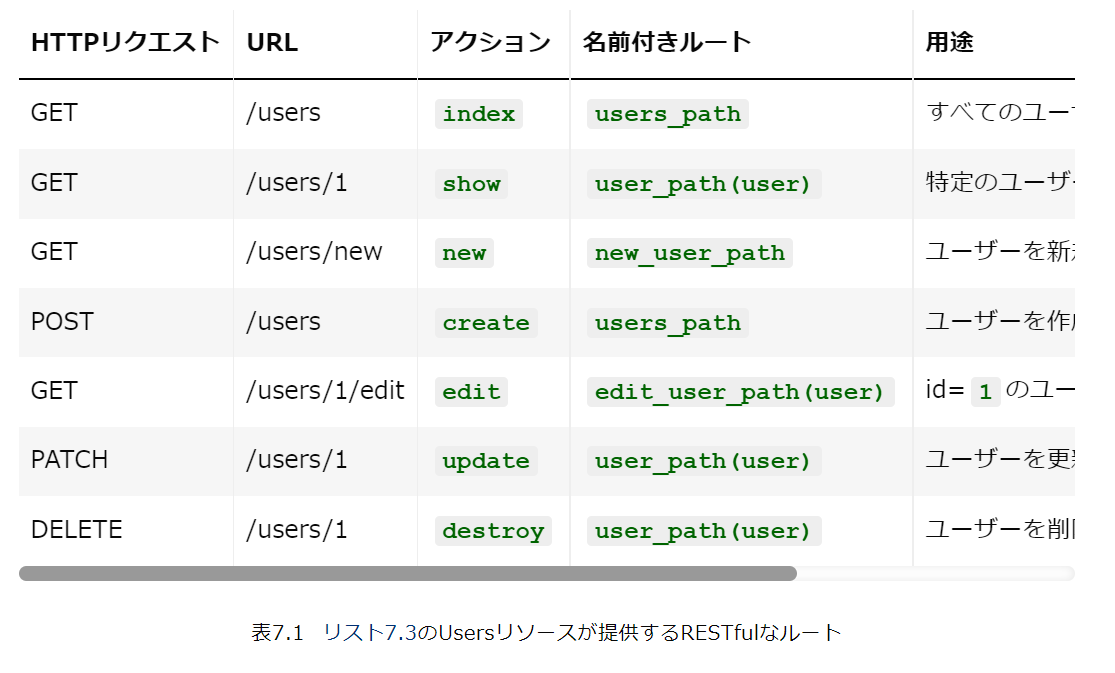Click the PATCH request cell
This screenshot has height=673, width=1115.
pos(70,460)
